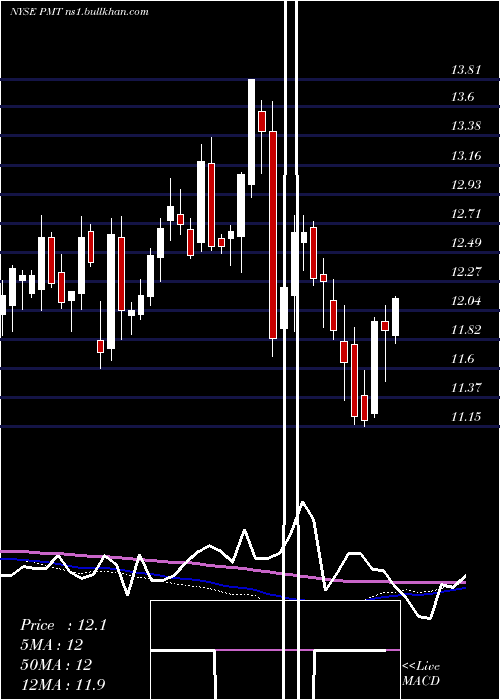Click the NYSE PMT ns1.bullkhan.com header text
This screenshot has height=700, width=500.
[79, 12]
